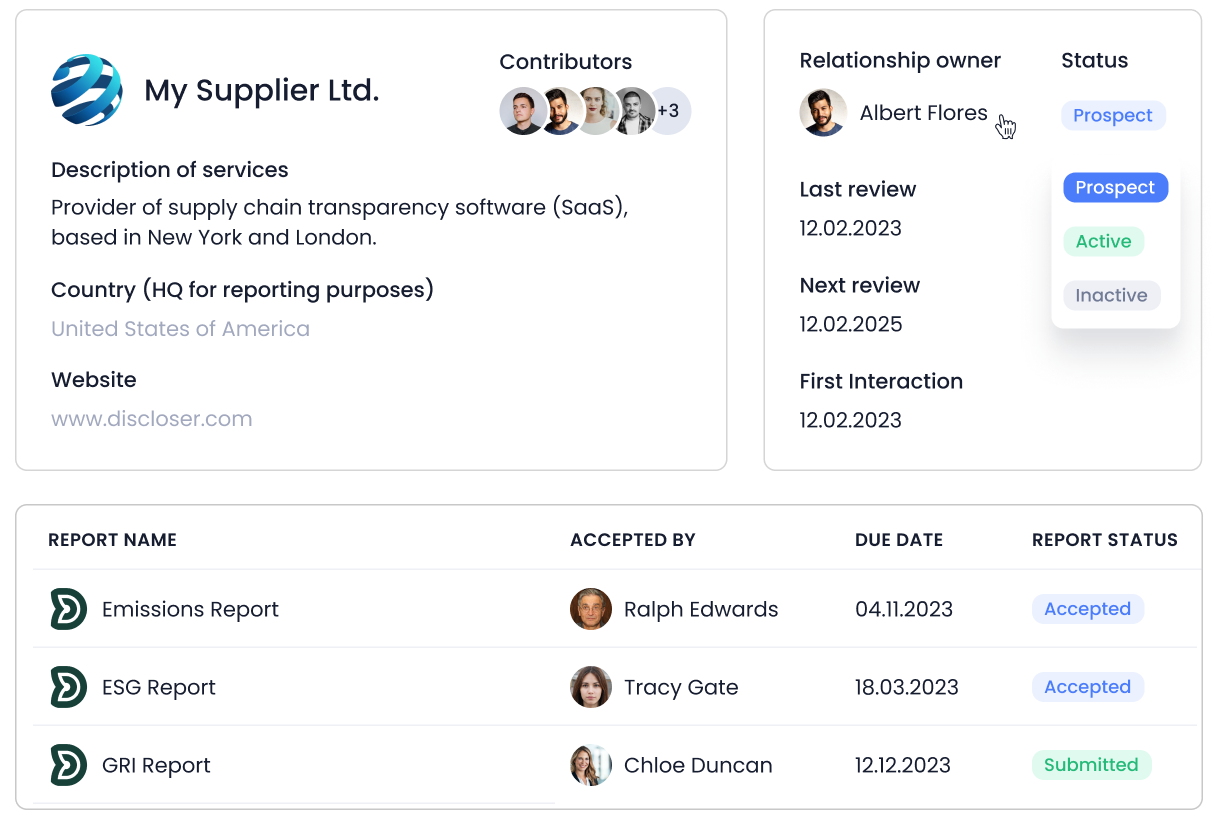Viewport: 1220px width, 819px height.
Task: Click the Contributors heading
Action: [x=566, y=62]
